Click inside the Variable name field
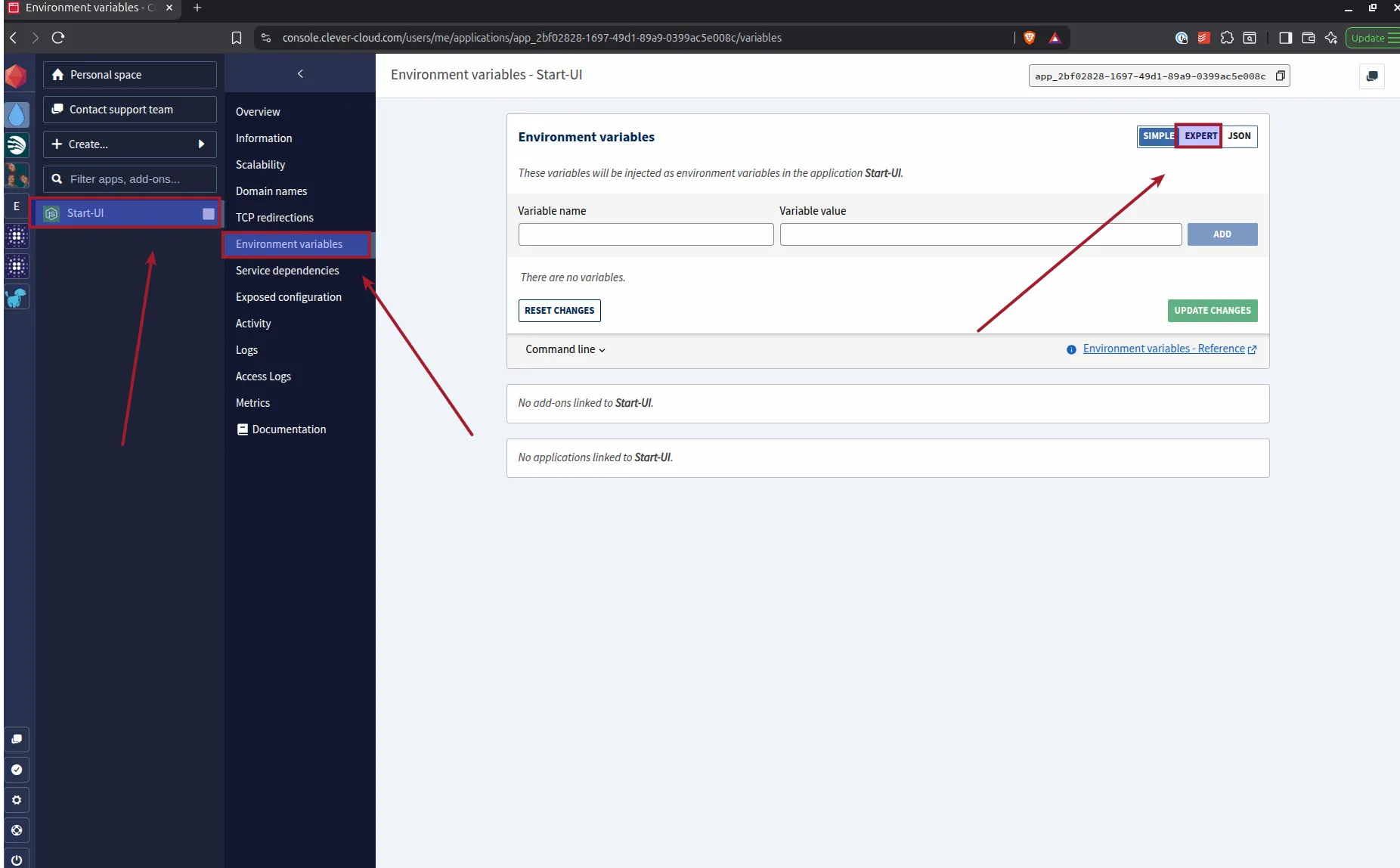 click(646, 234)
